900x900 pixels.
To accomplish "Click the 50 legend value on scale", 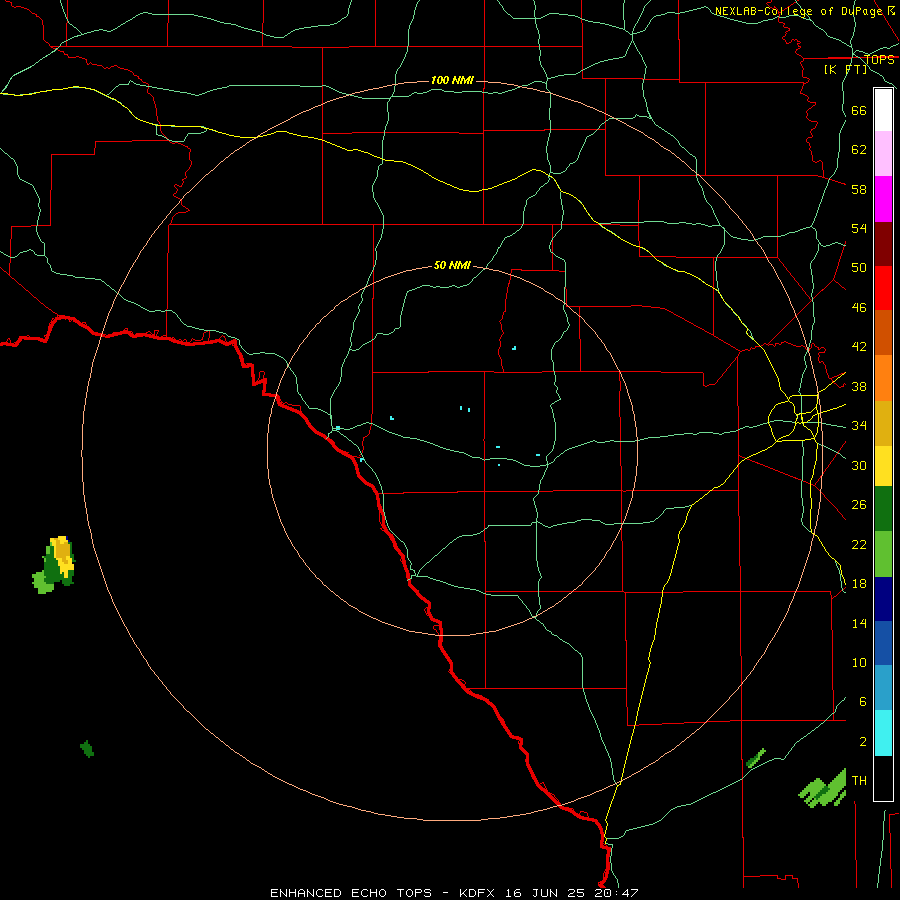I will [x=859, y=268].
